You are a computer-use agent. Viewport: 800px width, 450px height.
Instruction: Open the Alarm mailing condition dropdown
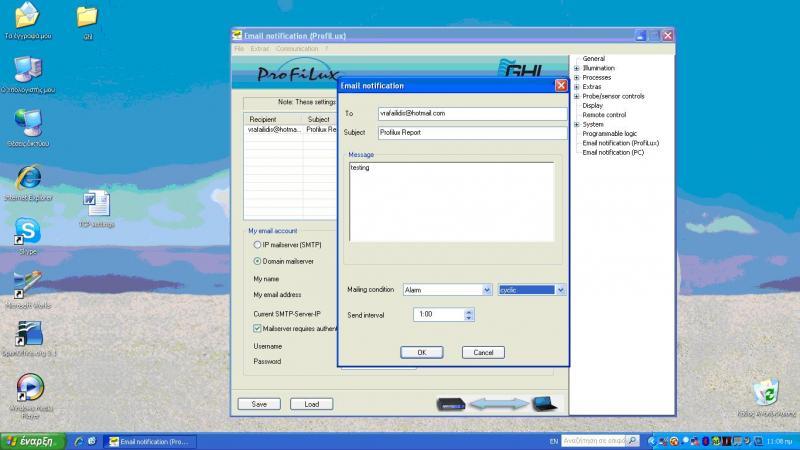pyautogui.click(x=487, y=290)
